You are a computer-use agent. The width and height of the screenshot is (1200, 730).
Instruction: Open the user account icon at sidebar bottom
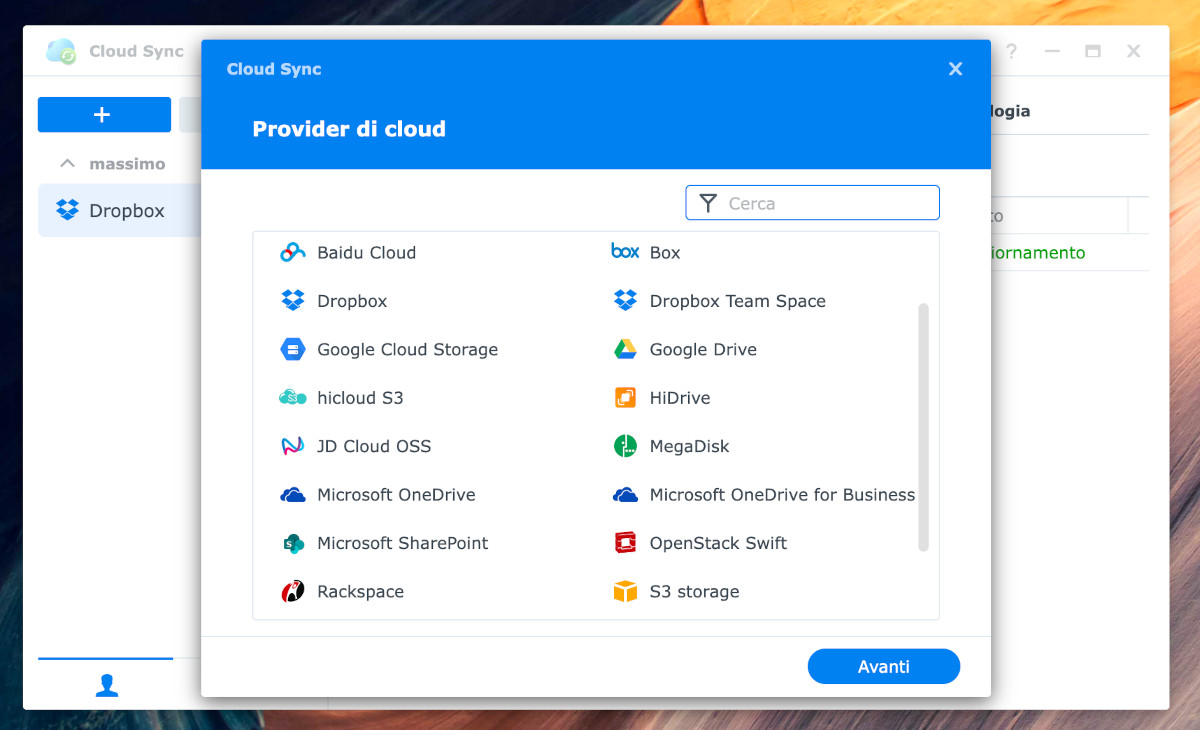pyautogui.click(x=107, y=685)
